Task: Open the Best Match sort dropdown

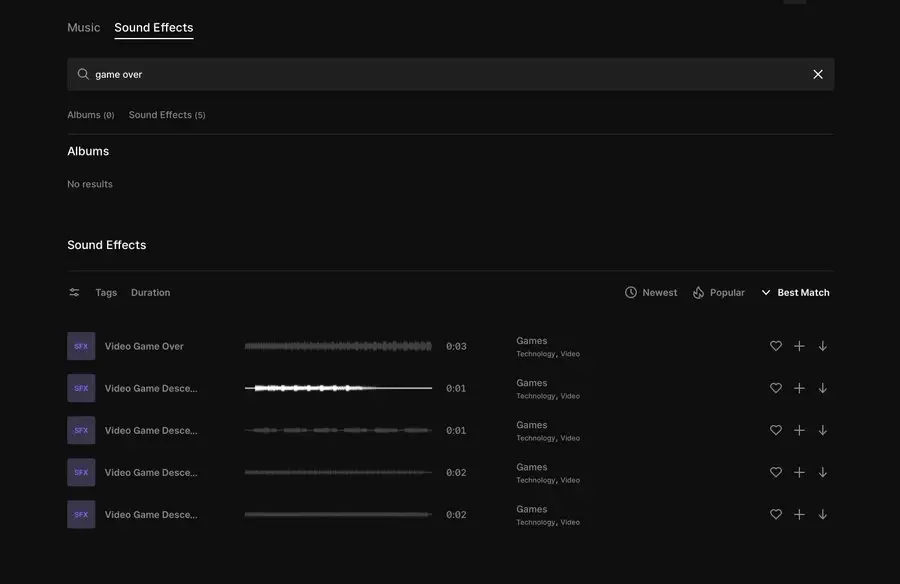Action: (796, 293)
